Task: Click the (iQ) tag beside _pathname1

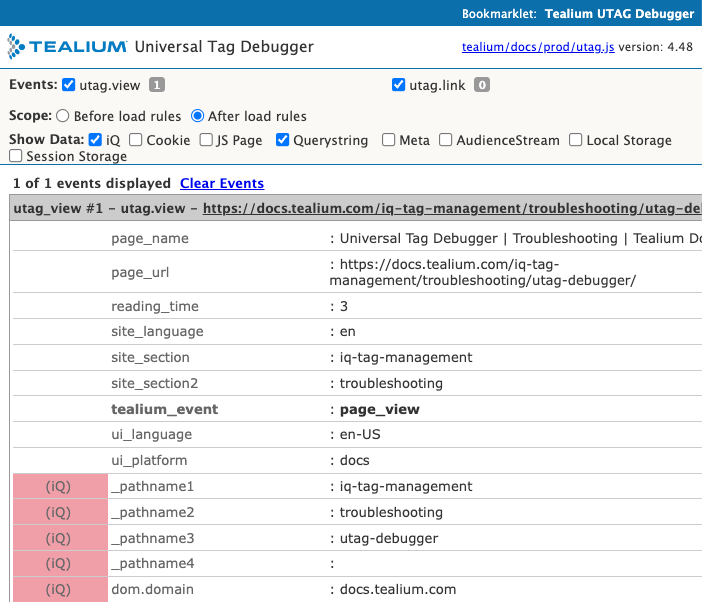Action: pos(58,486)
